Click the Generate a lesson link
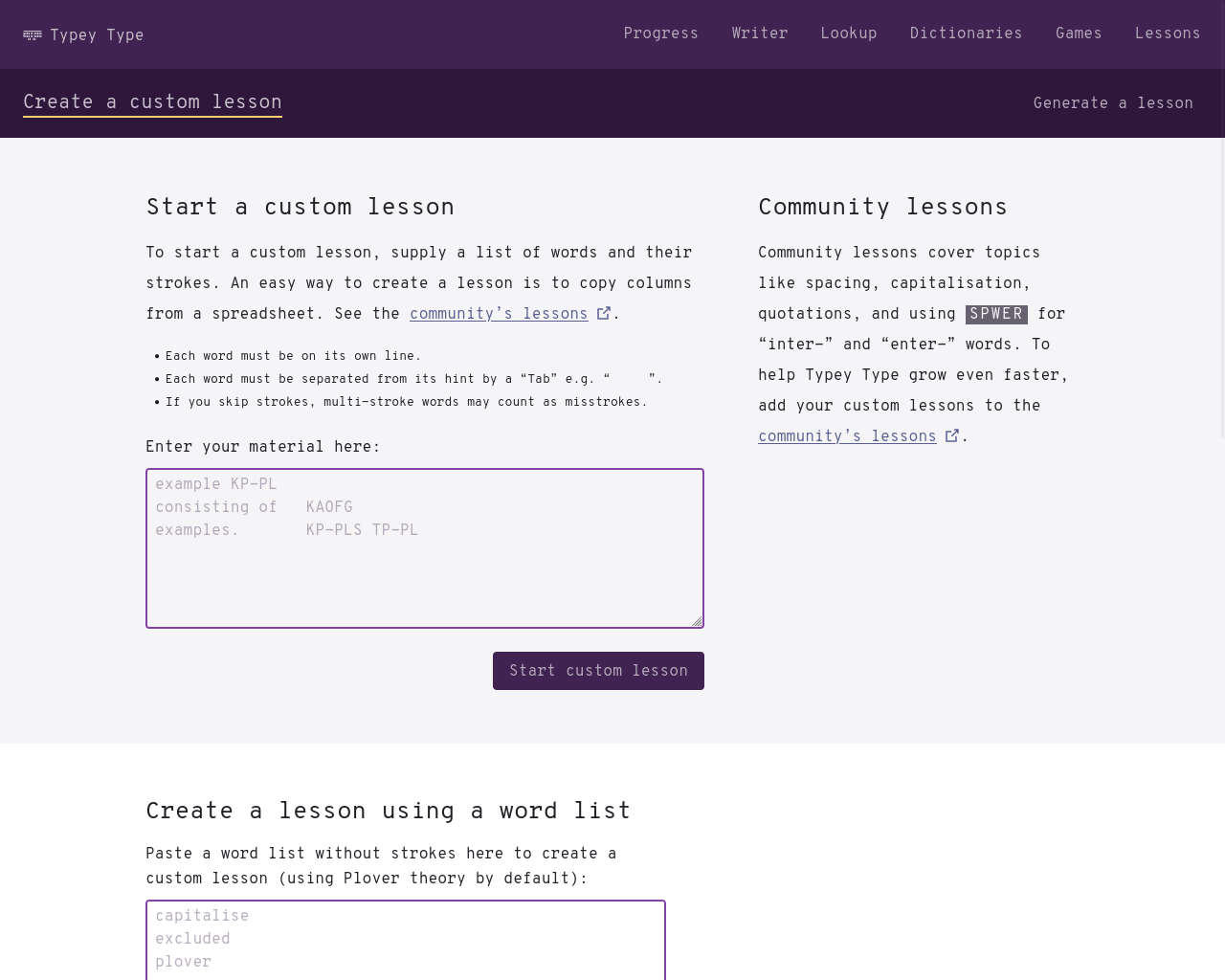This screenshot has height=980, width=1225. (x=1113, y=103)
